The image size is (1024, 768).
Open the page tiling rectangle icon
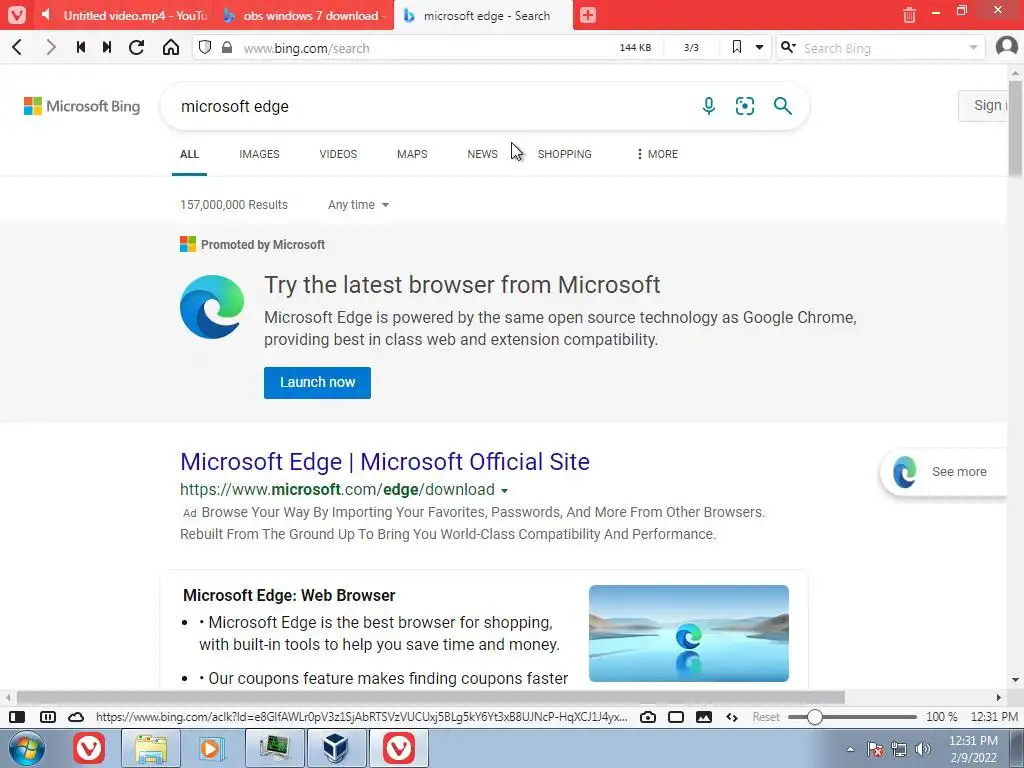(676, 717)
